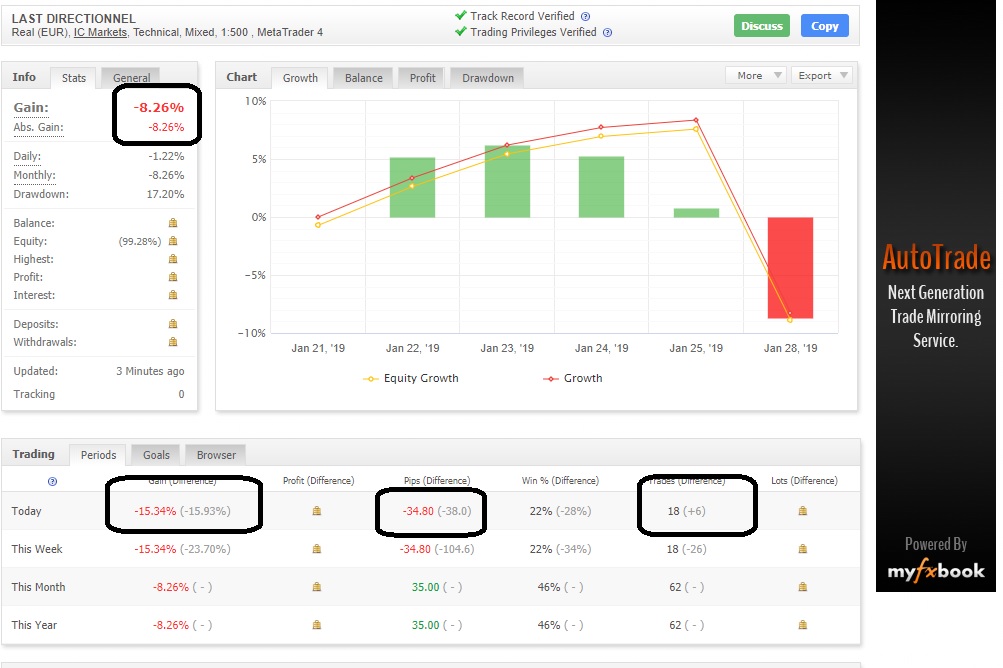Click the lock icon beside Balance

[x=173, y=223]
